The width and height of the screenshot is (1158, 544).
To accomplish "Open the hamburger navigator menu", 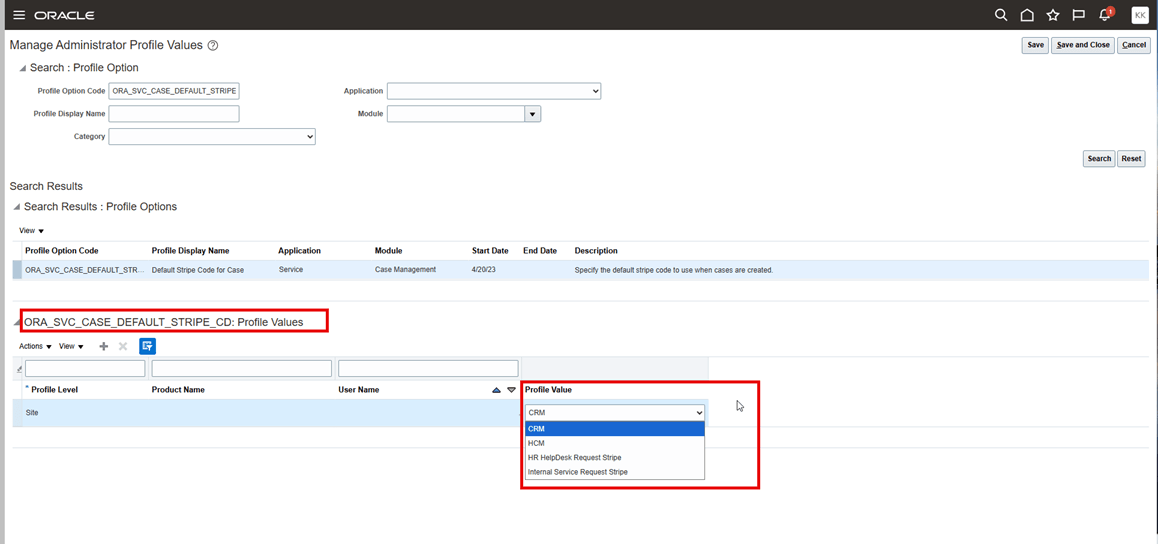I will point(19,16).
